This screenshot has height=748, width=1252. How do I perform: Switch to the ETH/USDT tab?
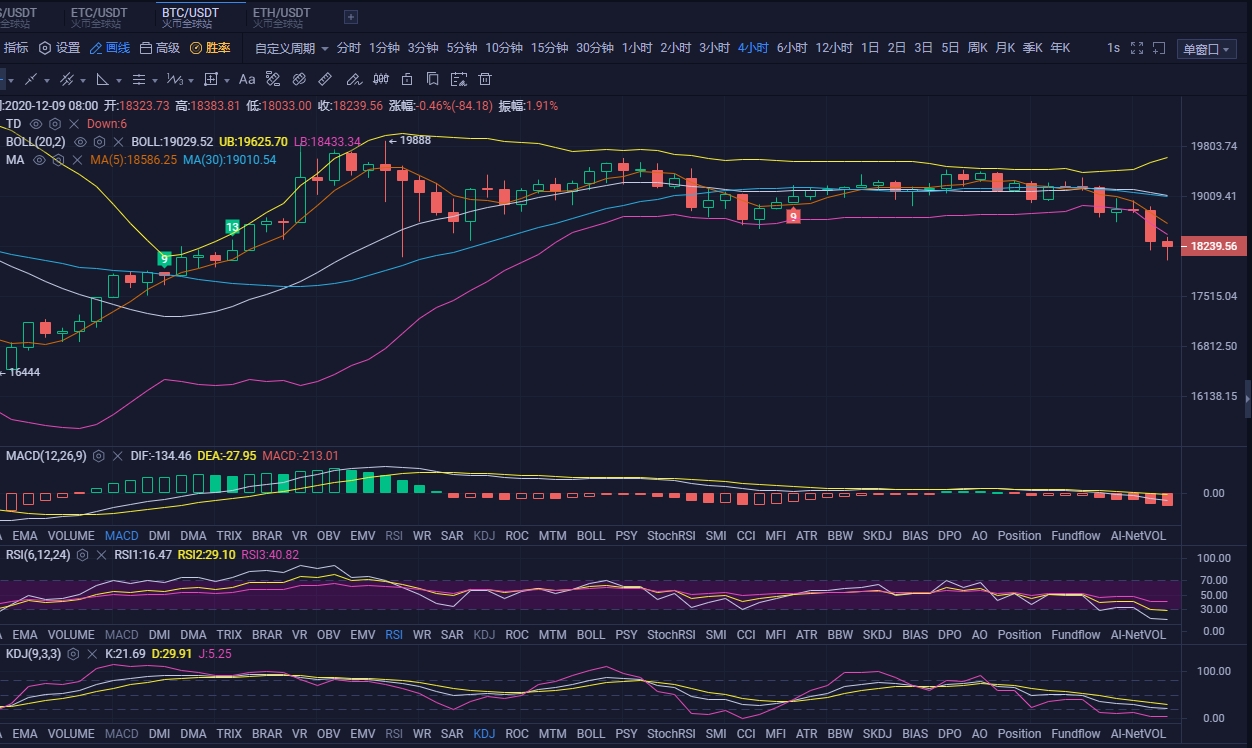click(x=281, y=13)
